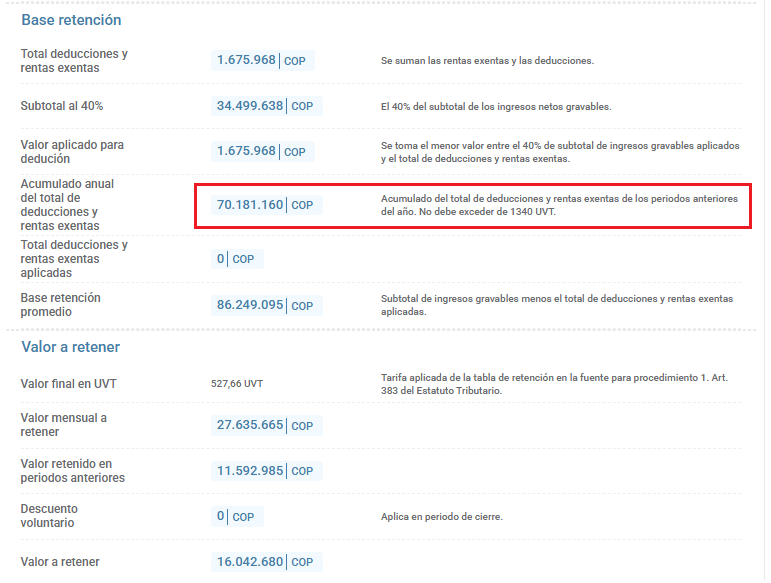771x583 pixels.
Task: Click the Valor final en UVT label
Action: coord(68,384)
